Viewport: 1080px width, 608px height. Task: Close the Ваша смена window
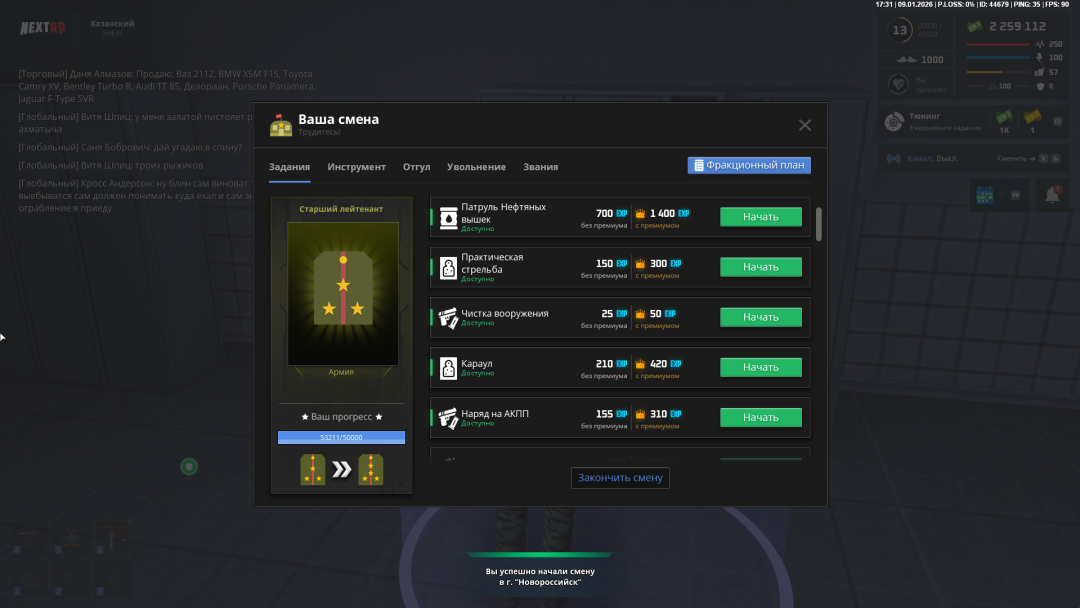tap(805, 125)
